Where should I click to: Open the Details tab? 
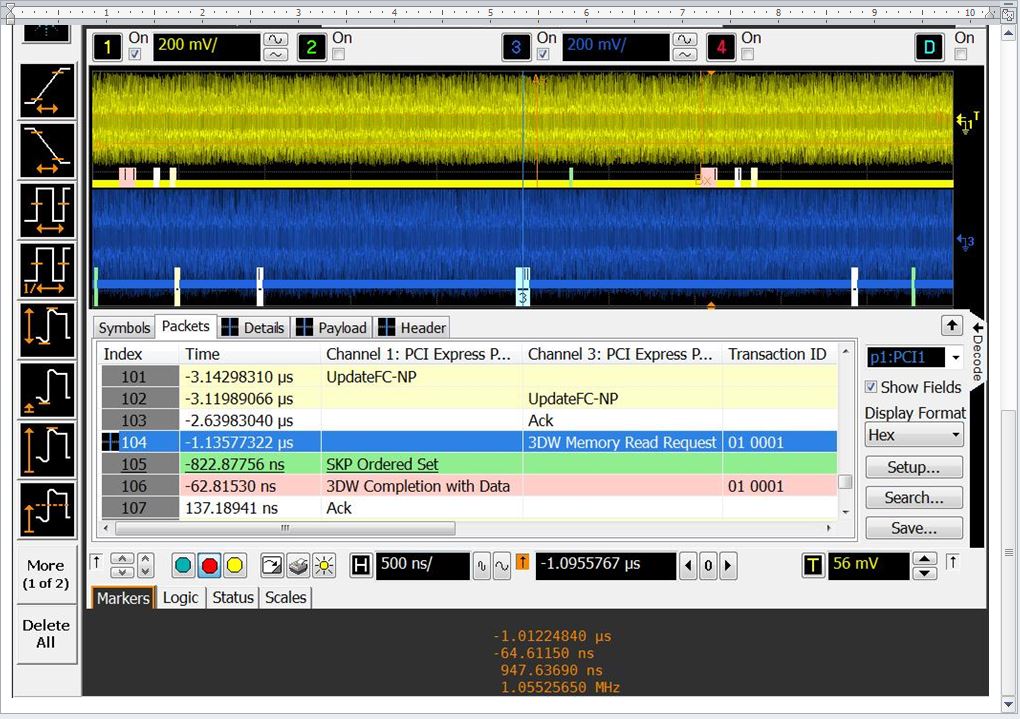coord(253,327)
